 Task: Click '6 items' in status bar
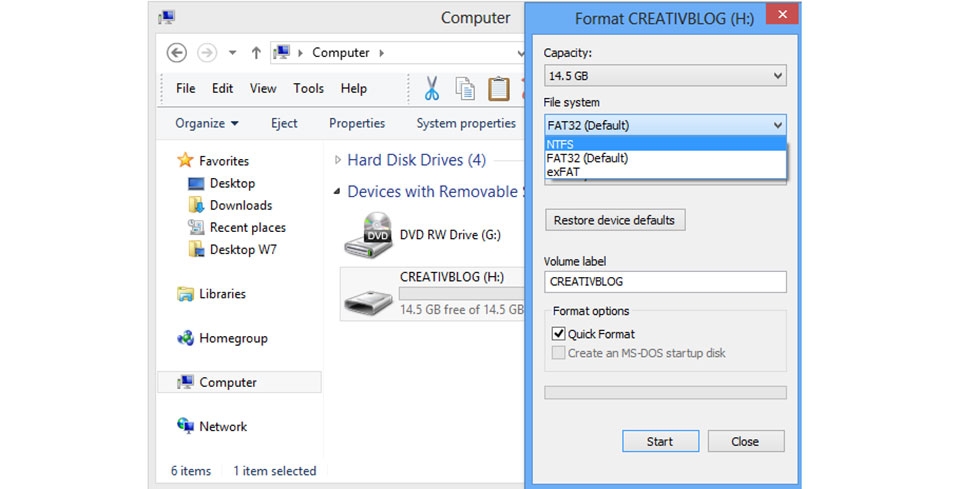click(x=190, y=471)
